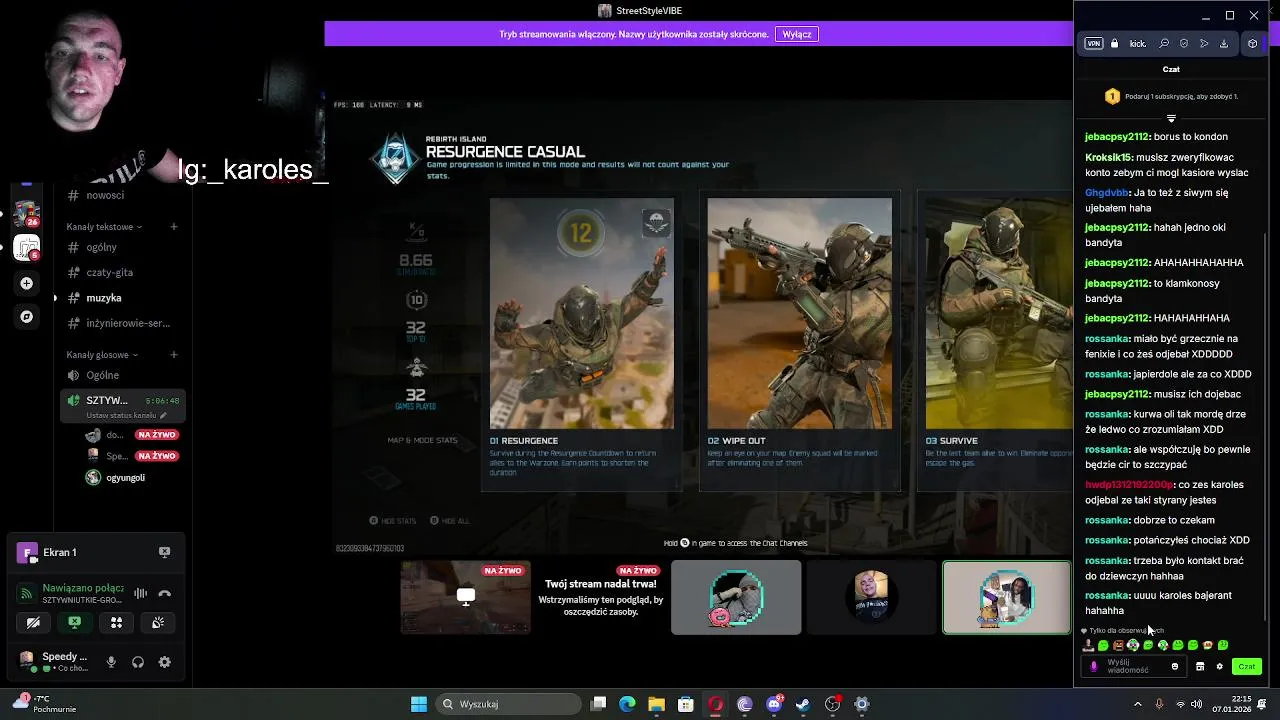Image resolution: width=1280 pixels, height=720 pixels.
Task: Click the site security padlock icon
Action: coord(1114,44)
